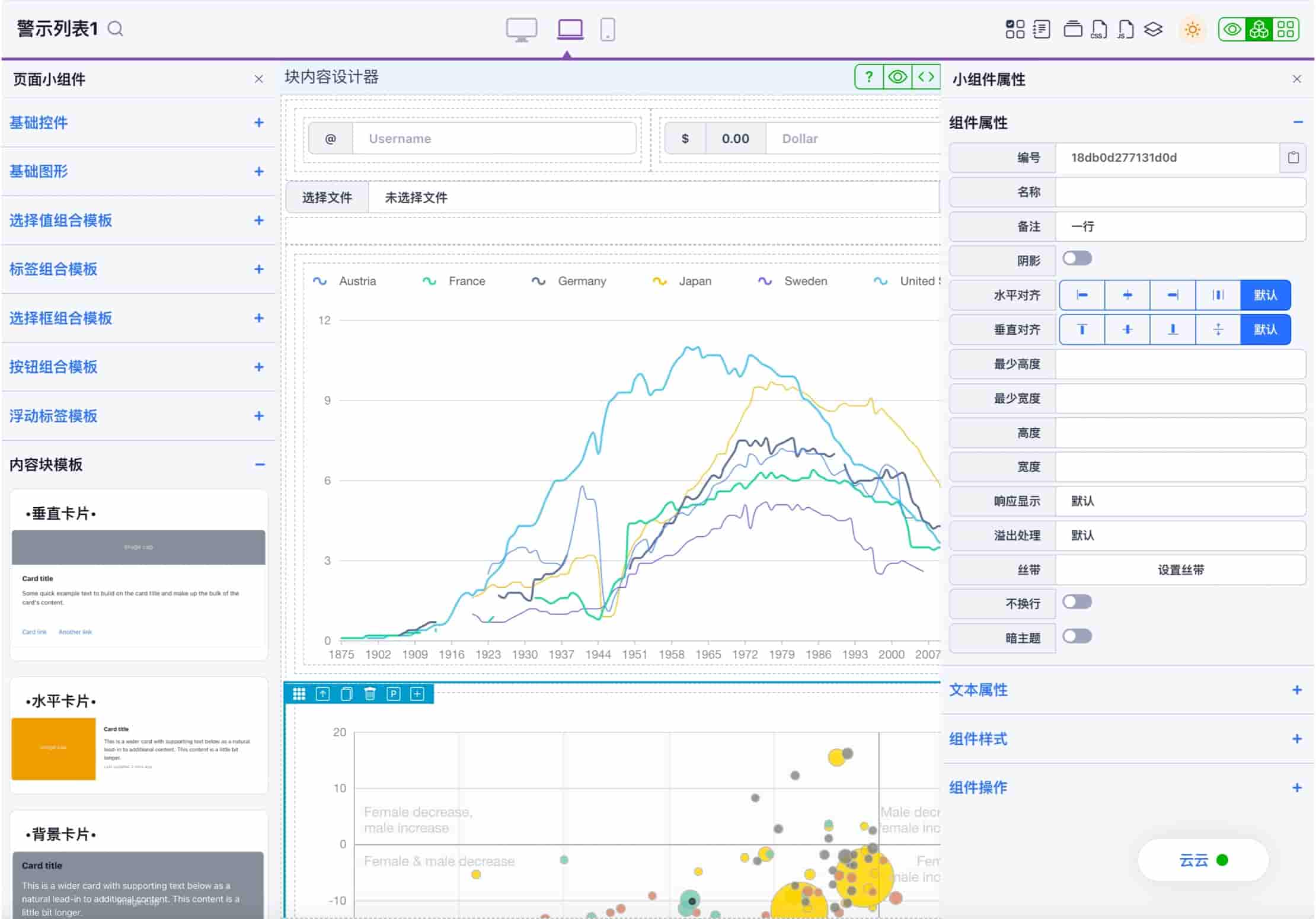
Task: Expand 按钮组合模板 section
Action: (x=138, y=367)
